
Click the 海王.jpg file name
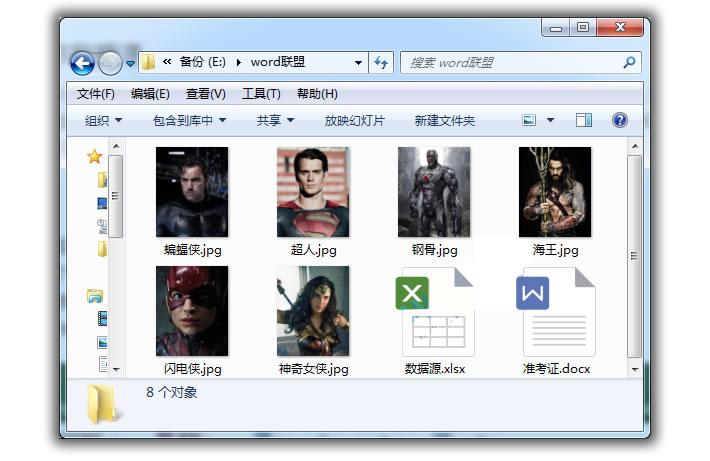click(x=556, y=250)
